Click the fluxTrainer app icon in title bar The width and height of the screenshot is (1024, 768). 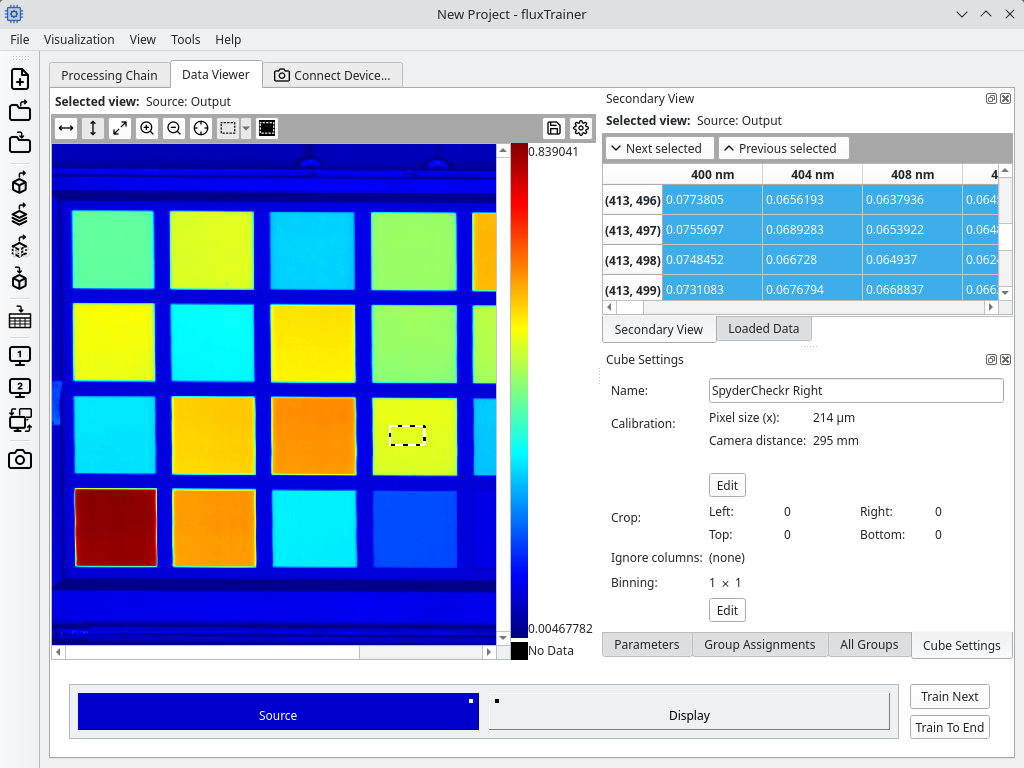coord(14,14)
